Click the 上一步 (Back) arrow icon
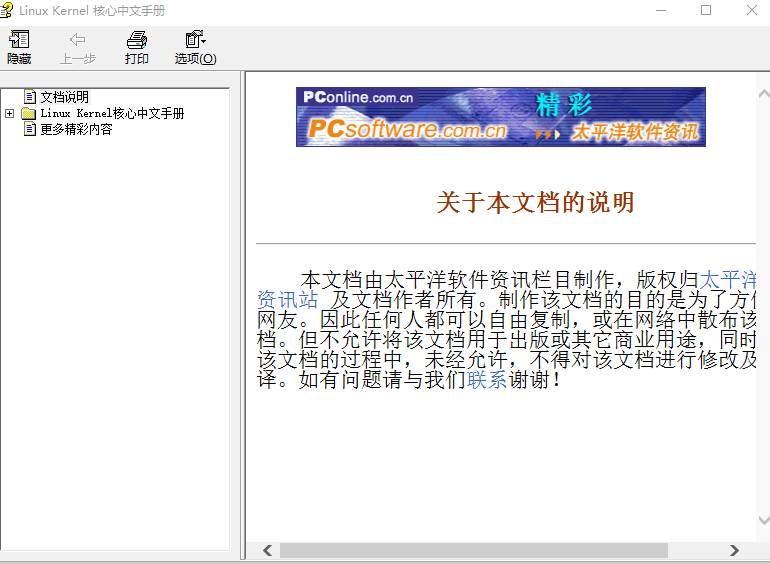The image size is (770, 564). (77, 41)
